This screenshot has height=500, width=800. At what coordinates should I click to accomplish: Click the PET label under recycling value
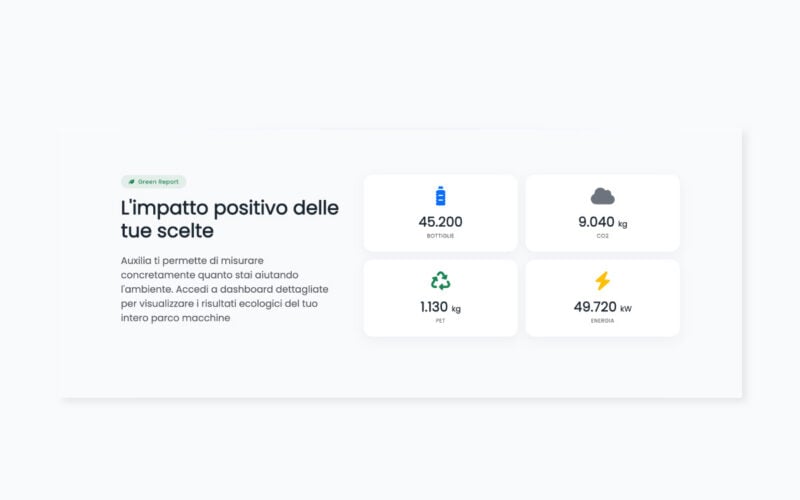(x=440, y=321)
